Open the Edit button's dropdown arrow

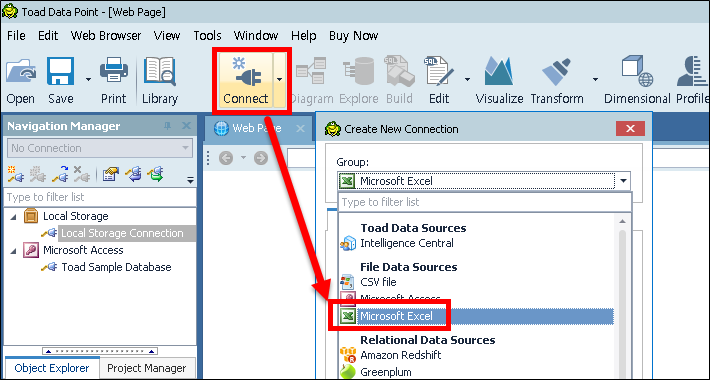pos(467,80)
